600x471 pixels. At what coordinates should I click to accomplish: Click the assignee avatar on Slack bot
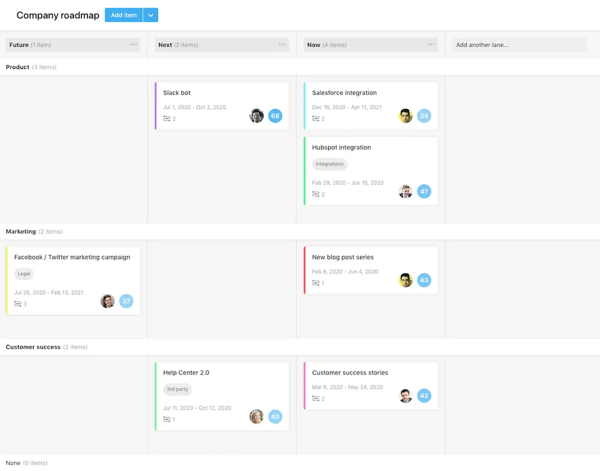[x=256, y=116]
